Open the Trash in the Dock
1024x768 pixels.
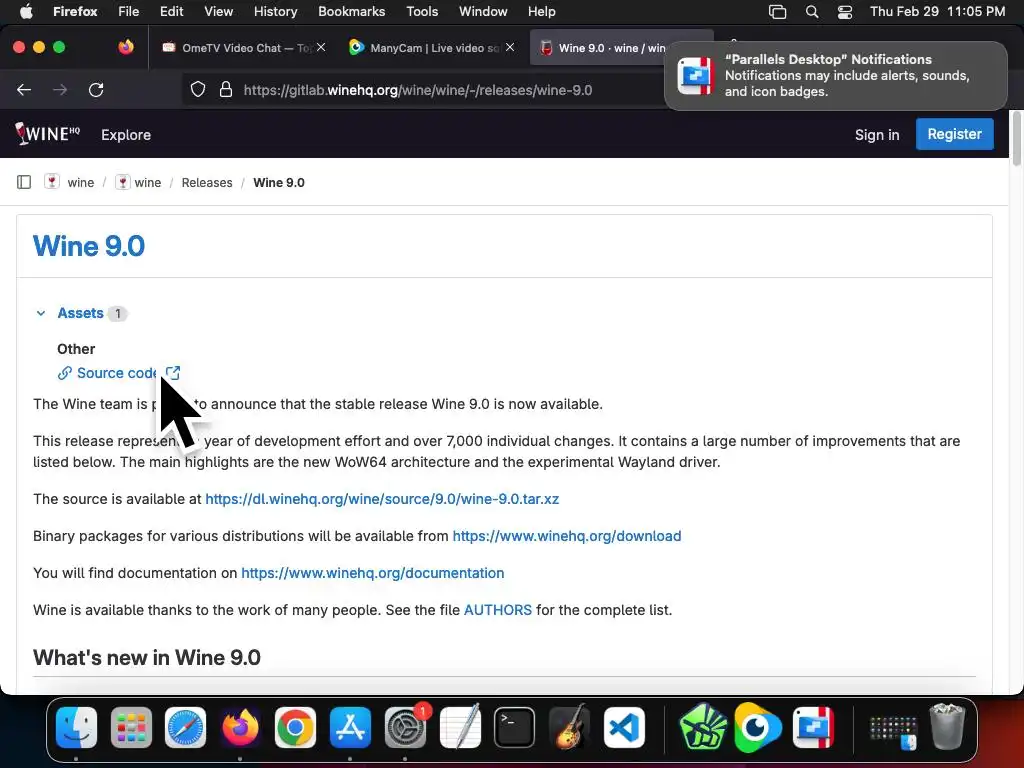(947, 726)
